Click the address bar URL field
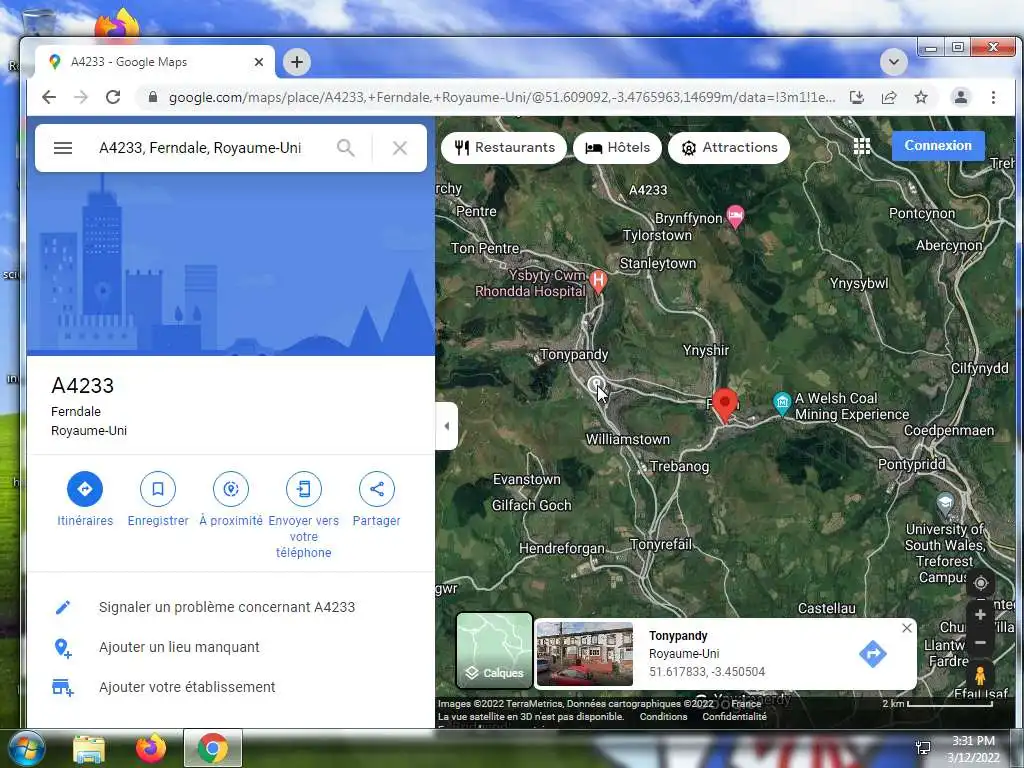Viewport: 1024px width, 768px height. tap(502, 97)
